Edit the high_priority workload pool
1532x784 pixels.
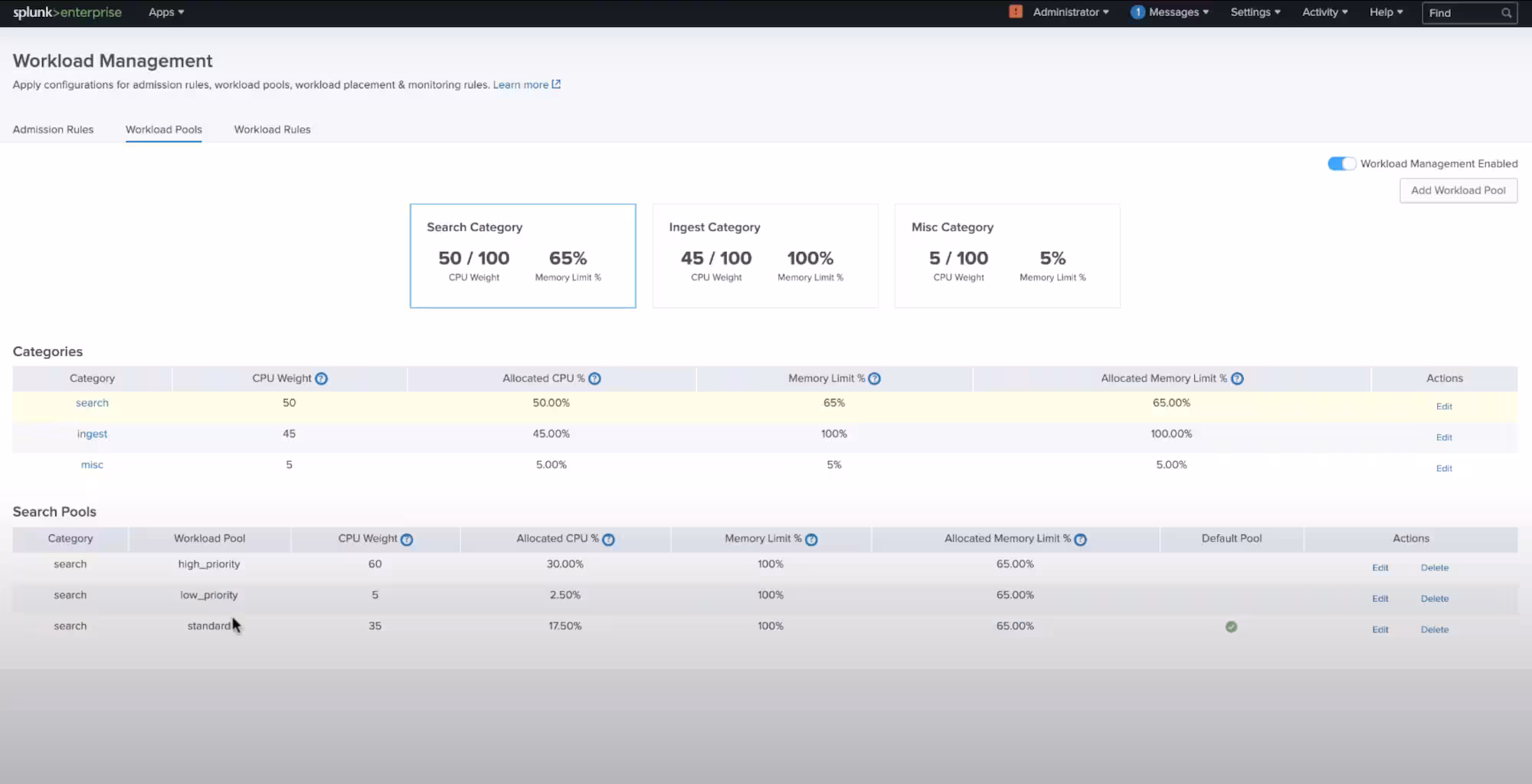[x=1380, y=567]
